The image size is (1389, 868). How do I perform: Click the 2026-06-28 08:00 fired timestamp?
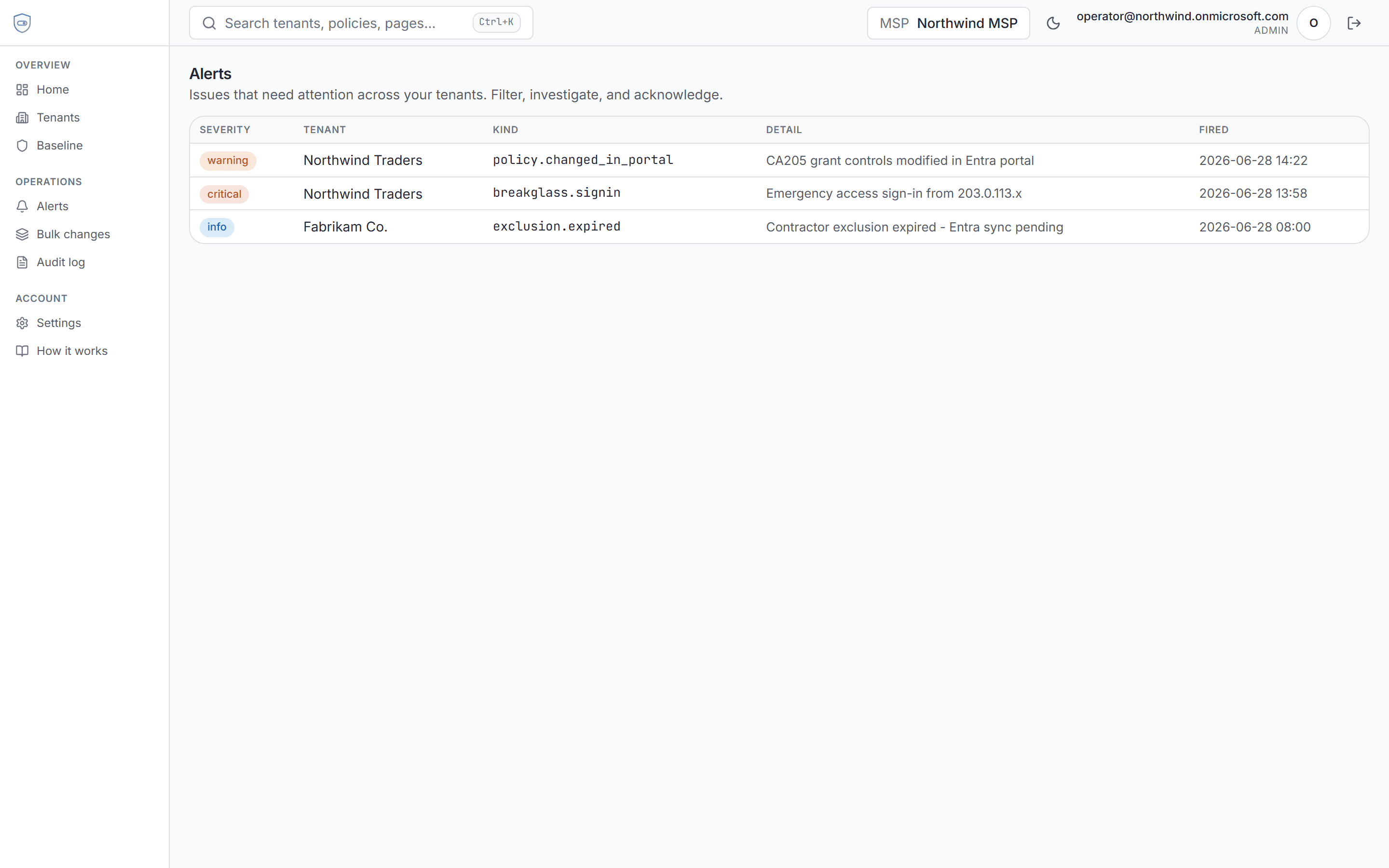[x=1255, y=227]
